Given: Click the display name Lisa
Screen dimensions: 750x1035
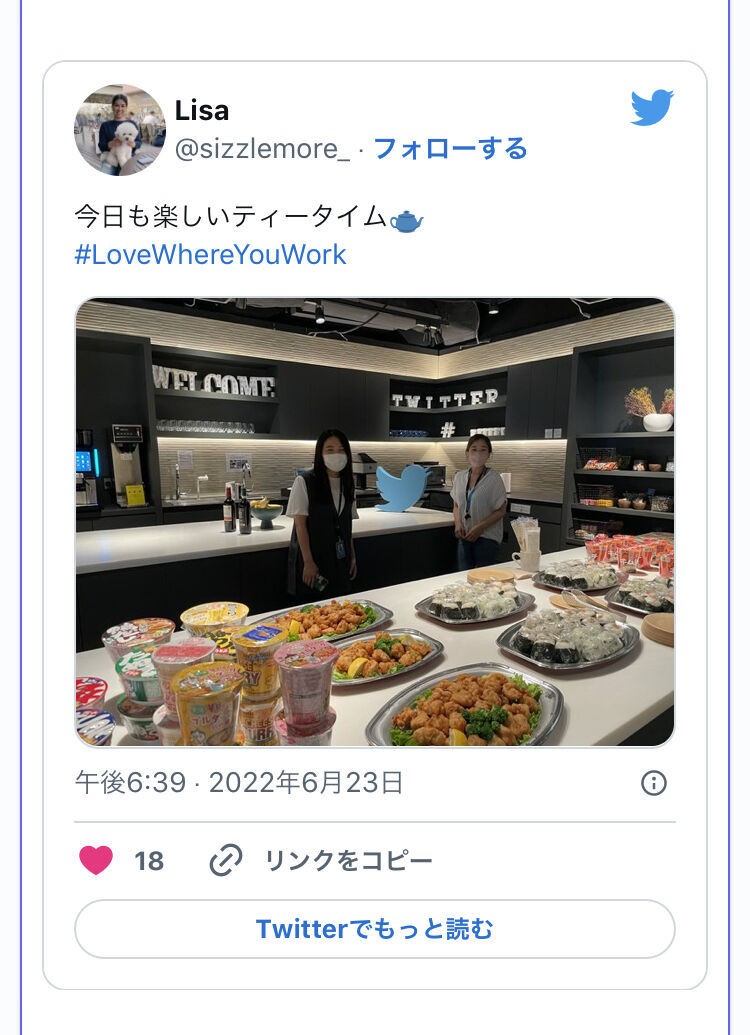Looking at the screenshot, I should tap(201, 110).
